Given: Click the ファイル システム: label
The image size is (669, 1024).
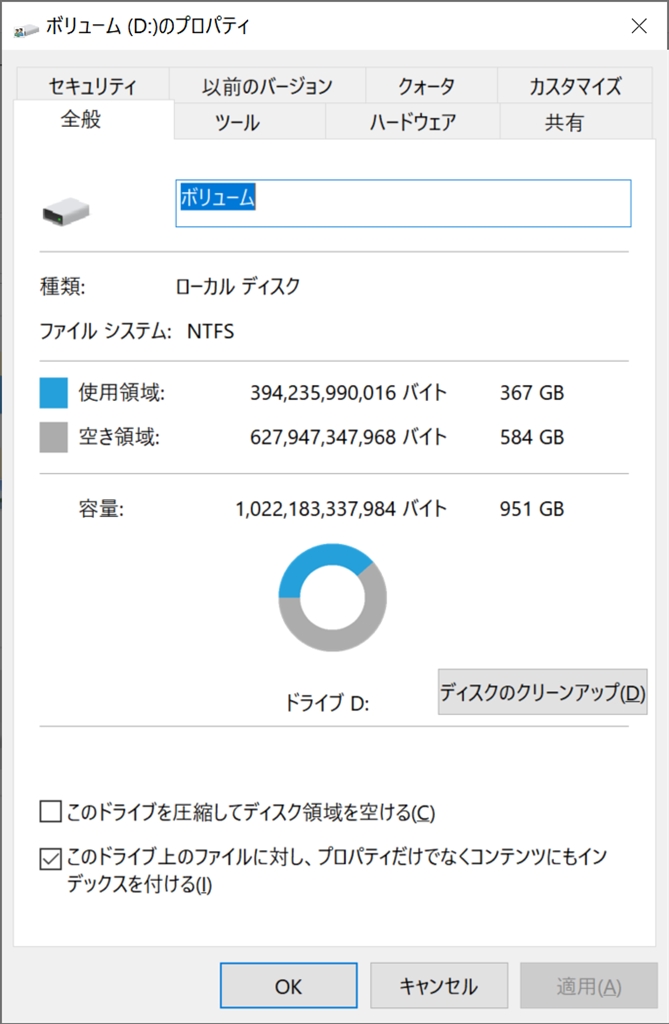Looking at the screenshot, I should tap(105, 331).
